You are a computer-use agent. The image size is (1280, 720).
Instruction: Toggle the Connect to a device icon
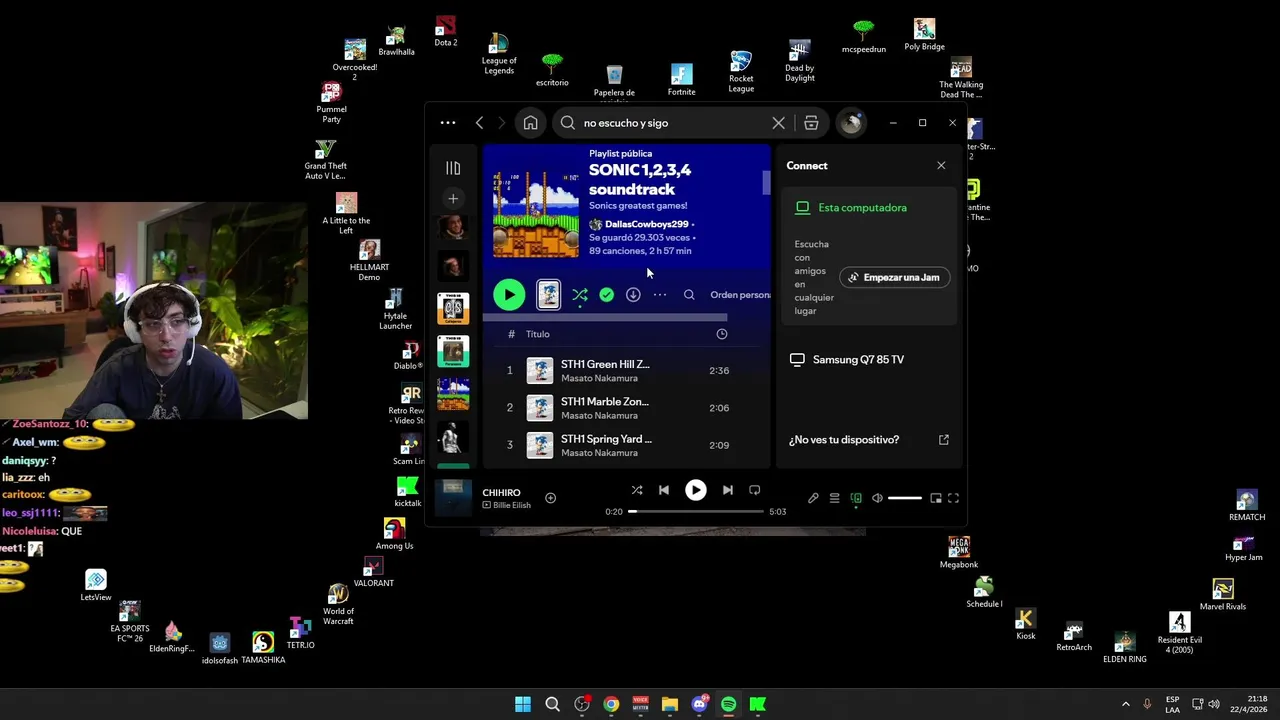click(856, 498)
